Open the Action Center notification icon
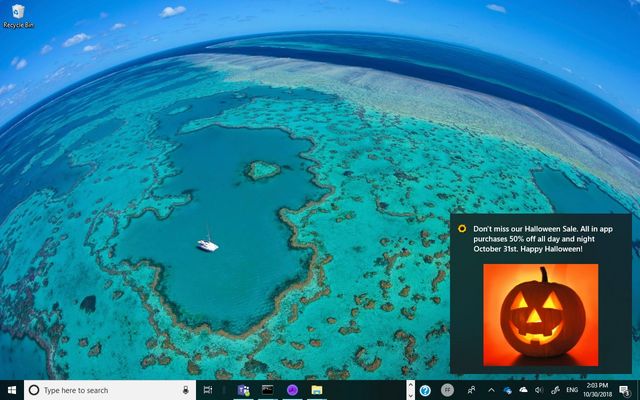 point(624,391)
